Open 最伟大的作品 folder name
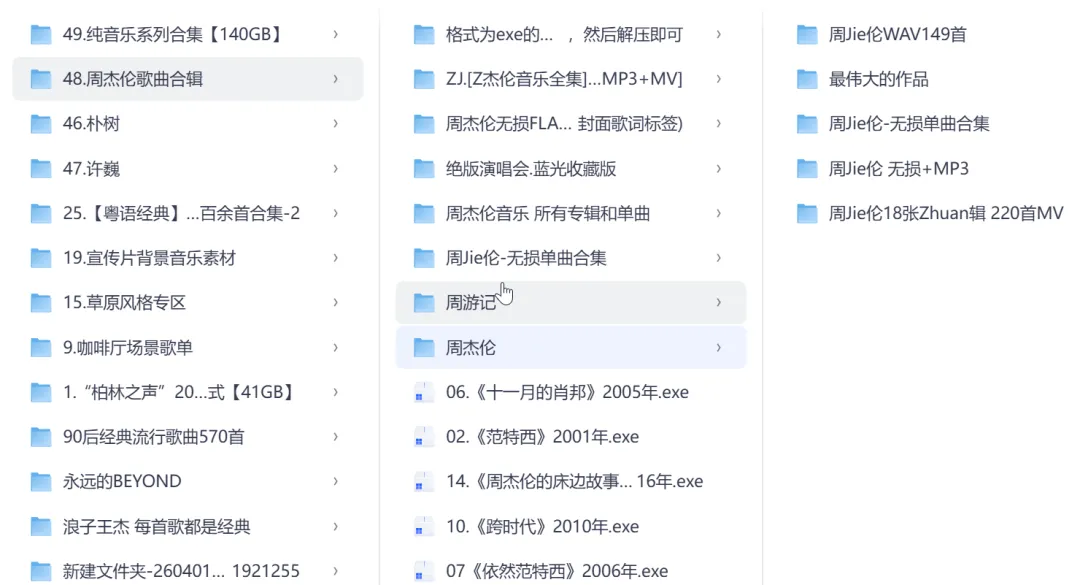 878,79
